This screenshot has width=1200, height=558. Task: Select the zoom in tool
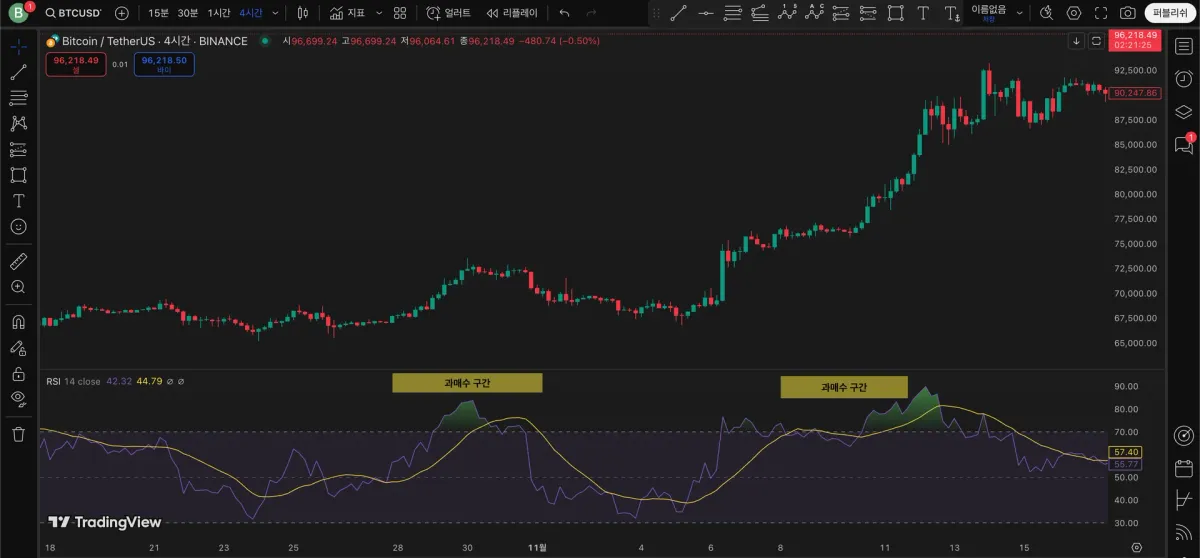point(18,287)
